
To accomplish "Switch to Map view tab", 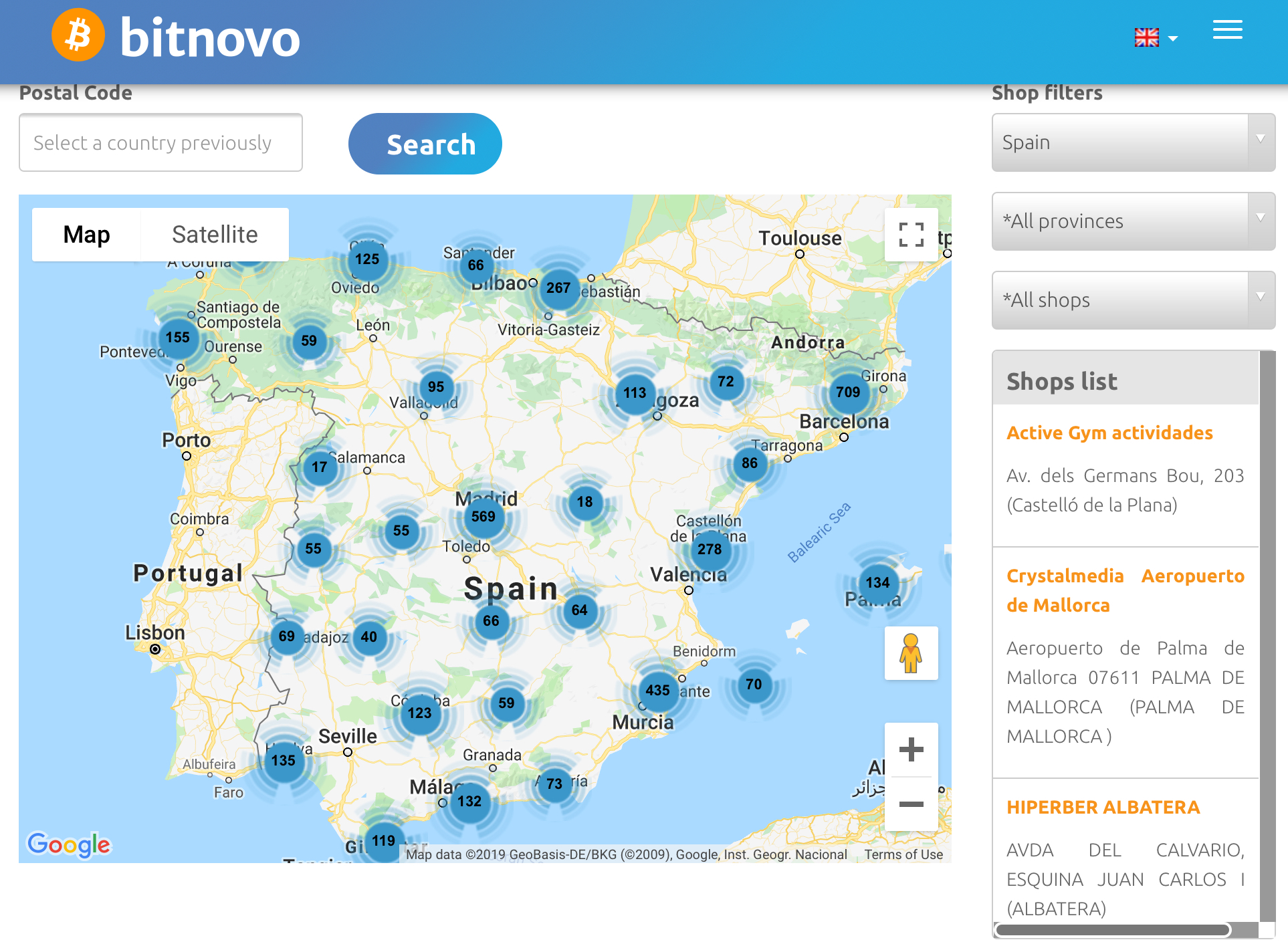I will click(86, 235).
